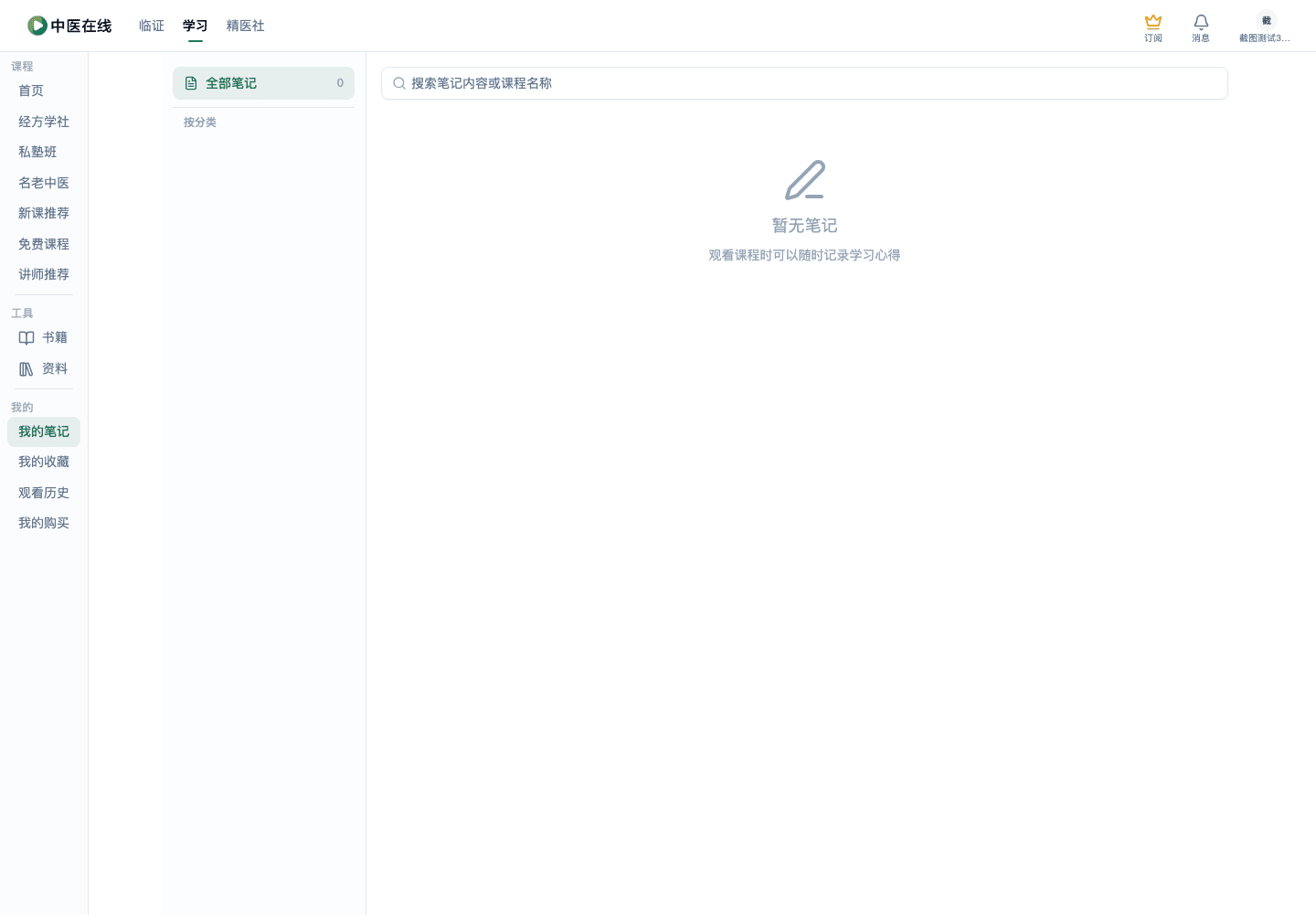Click the 资料 library icon in sidebar

(27, 369)
